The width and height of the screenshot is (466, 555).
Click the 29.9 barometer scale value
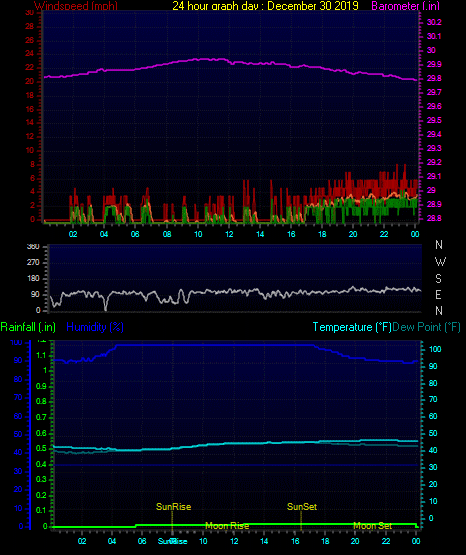(434, 64)
